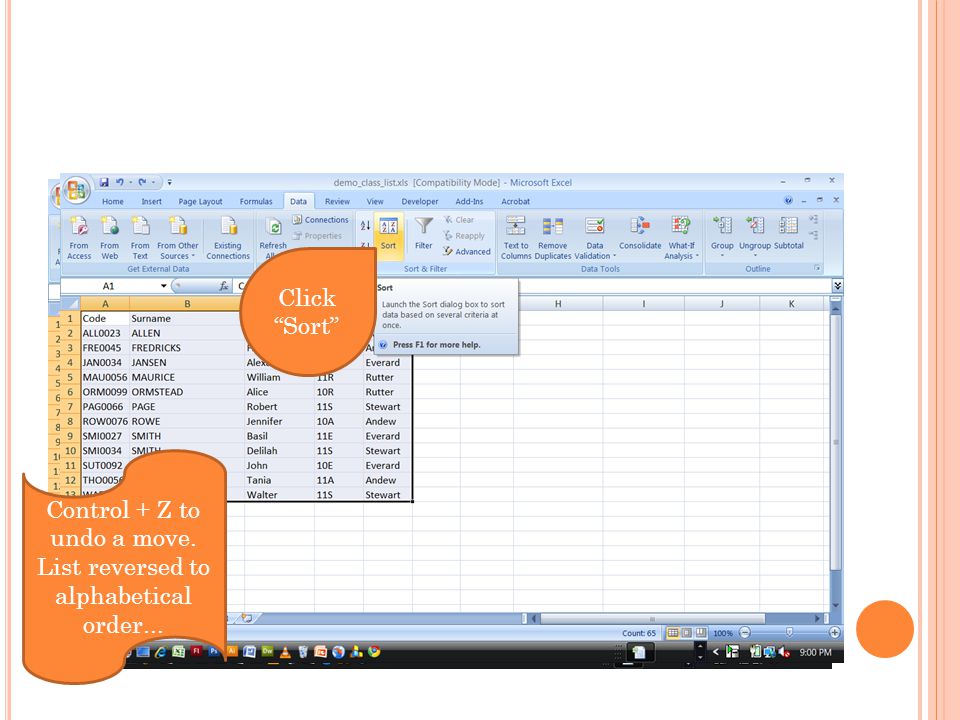Select the Review ribbon tab

pos(337,201)
